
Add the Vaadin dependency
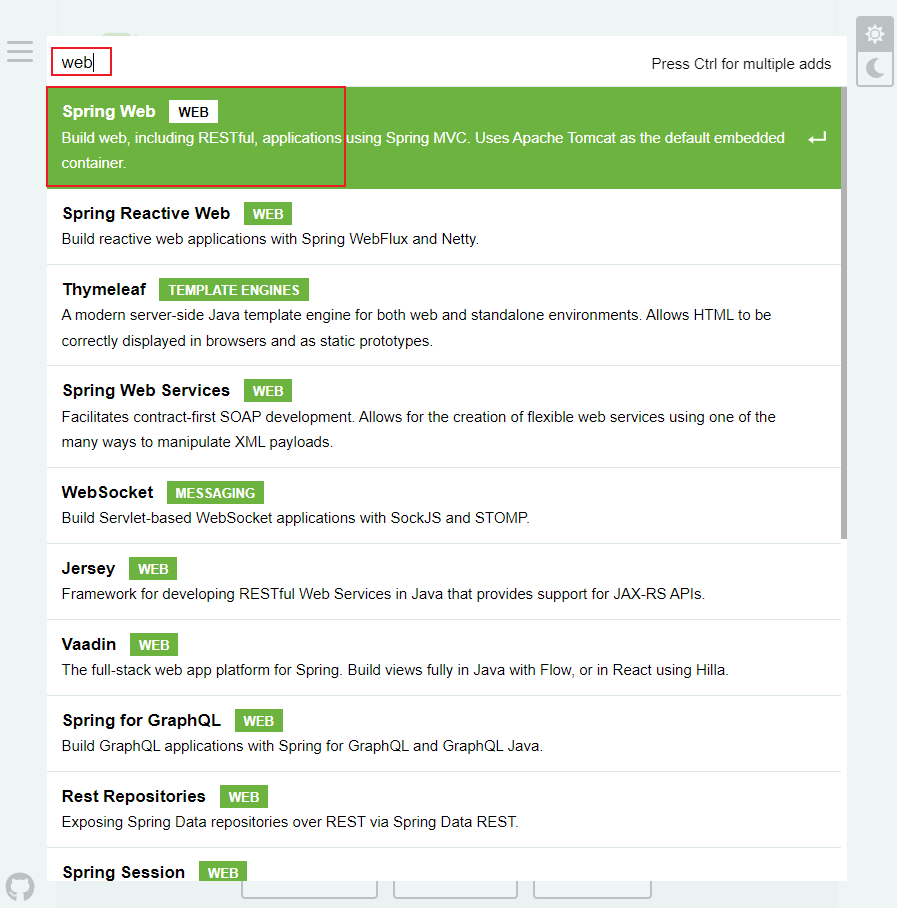point(444,657)
